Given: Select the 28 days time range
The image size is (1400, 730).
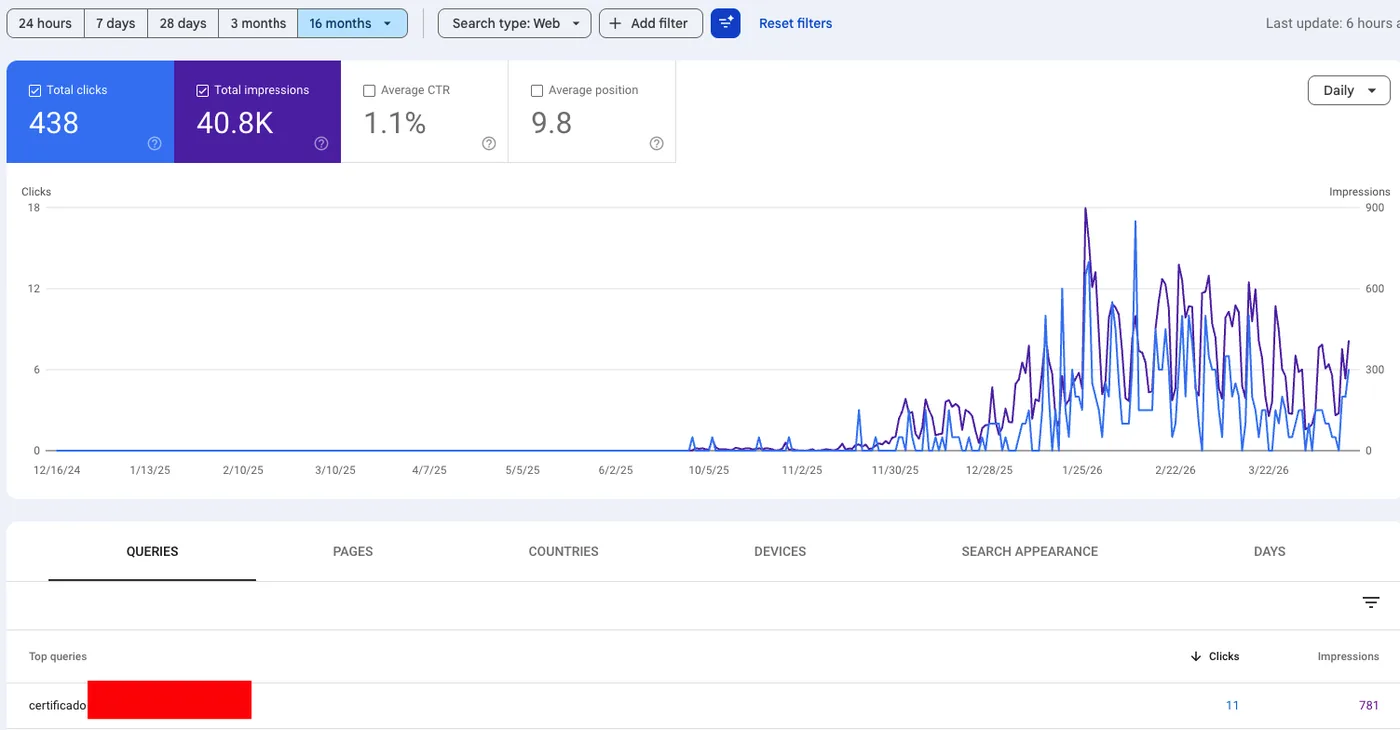Looking at the screenshot, I should coord(182,22).
